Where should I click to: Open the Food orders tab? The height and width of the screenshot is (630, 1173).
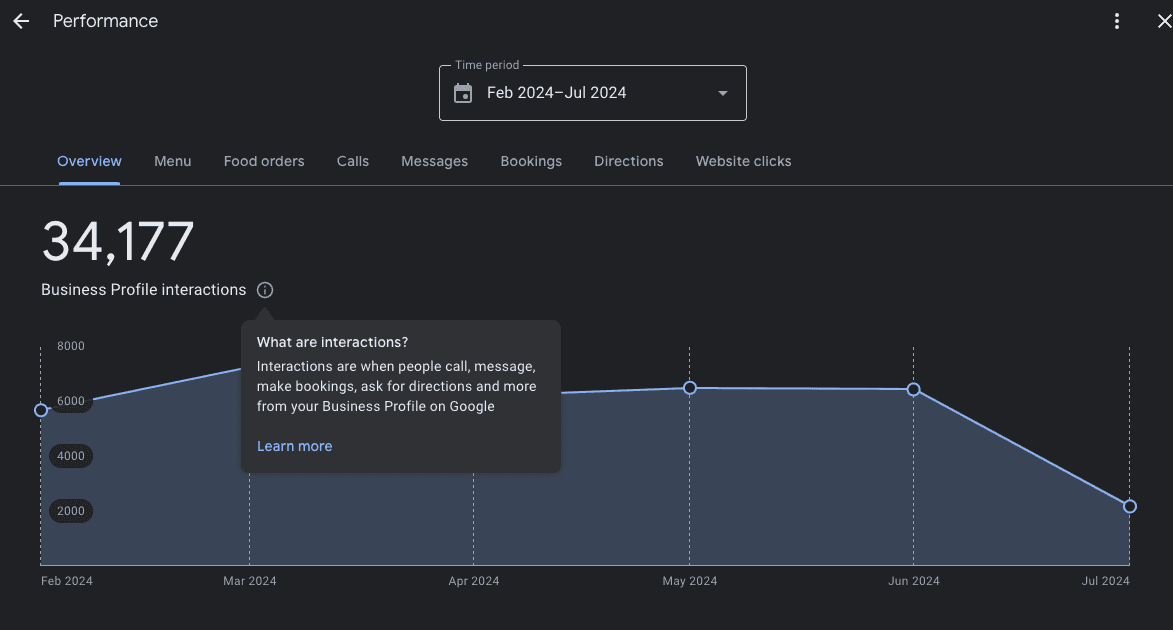click(264, 161)
